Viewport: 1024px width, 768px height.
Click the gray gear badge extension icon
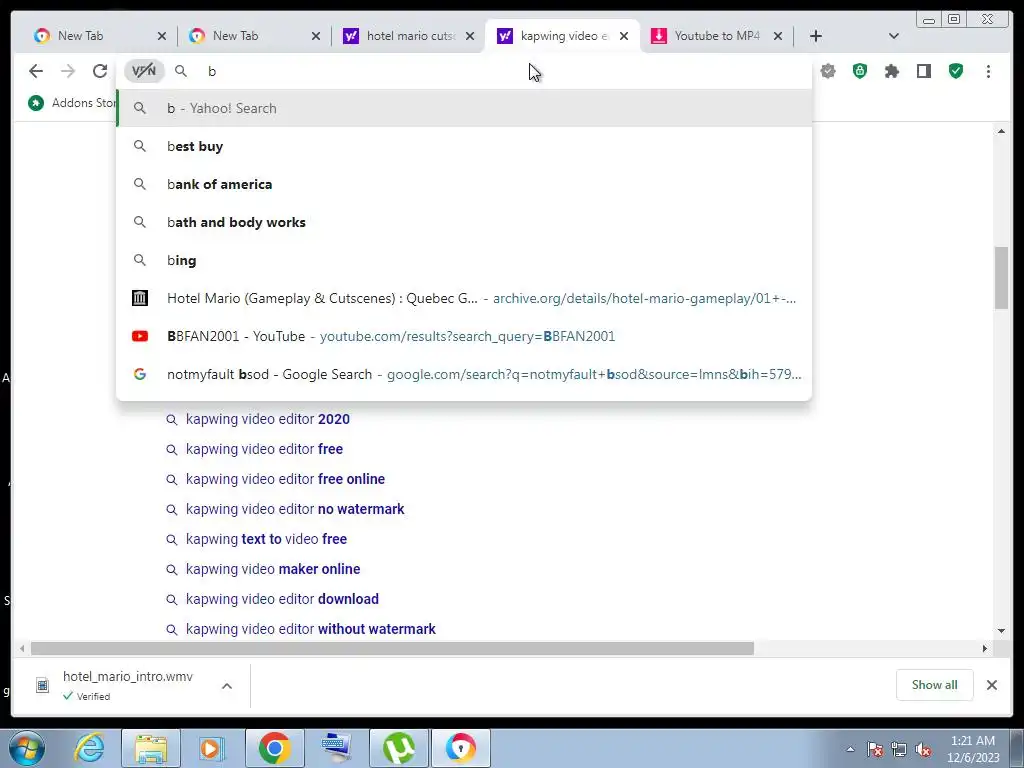pos(828,71)
